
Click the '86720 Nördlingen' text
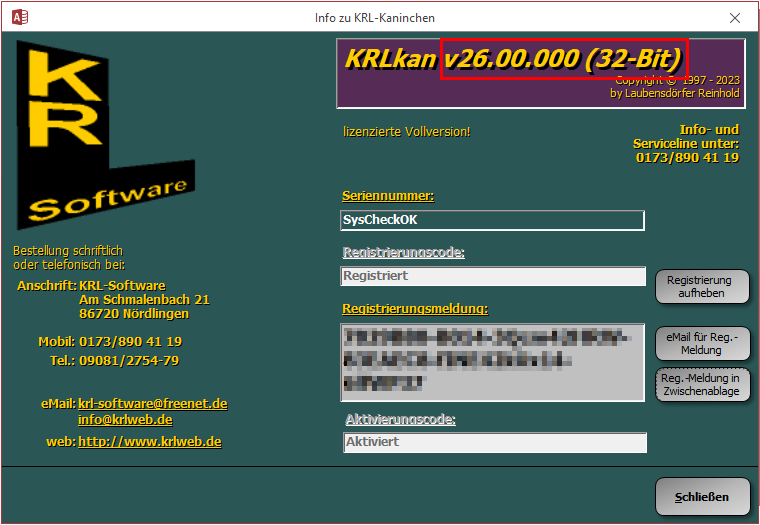pos(134,314)
